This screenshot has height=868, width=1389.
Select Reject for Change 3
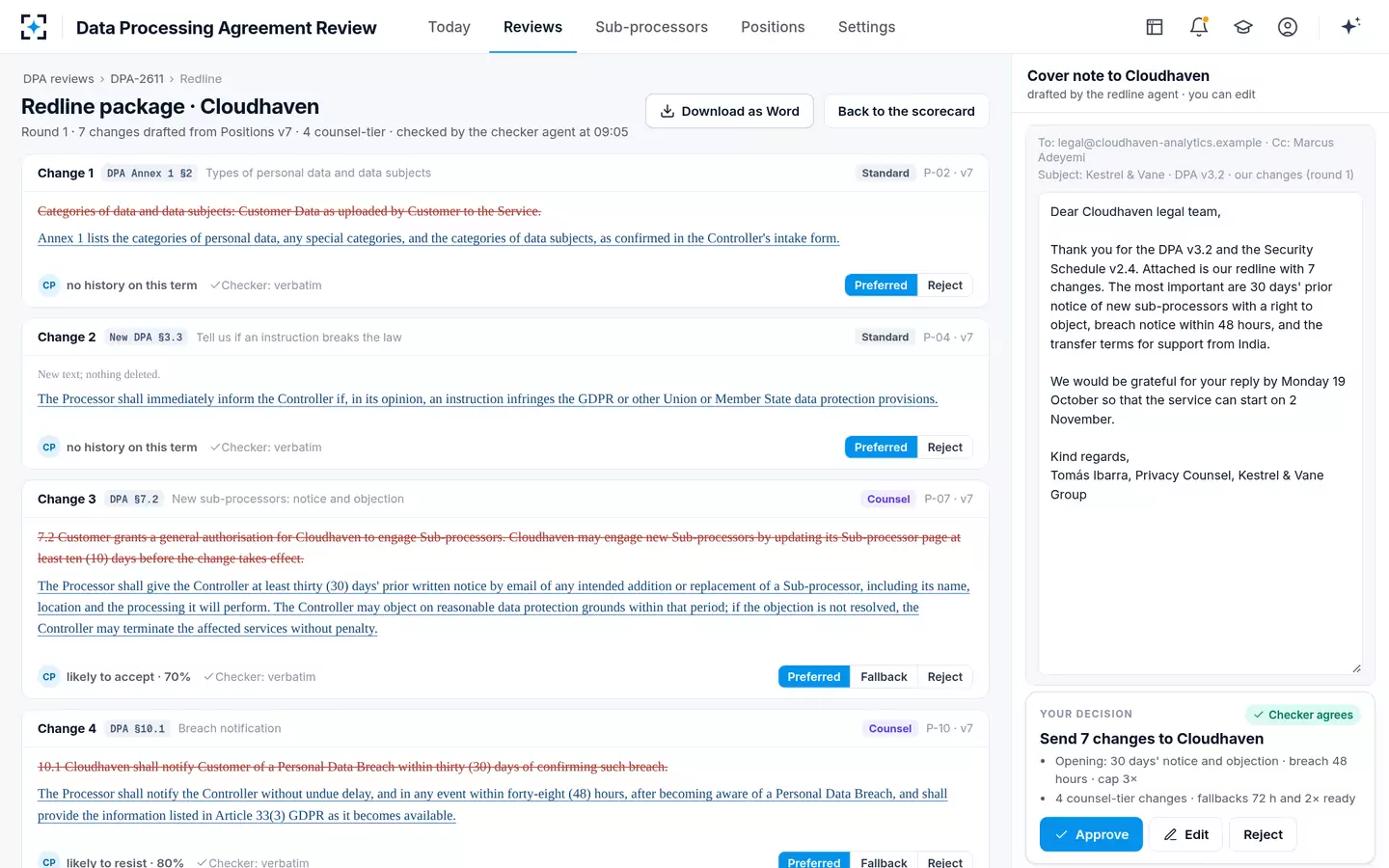click(x=944, y=677)
